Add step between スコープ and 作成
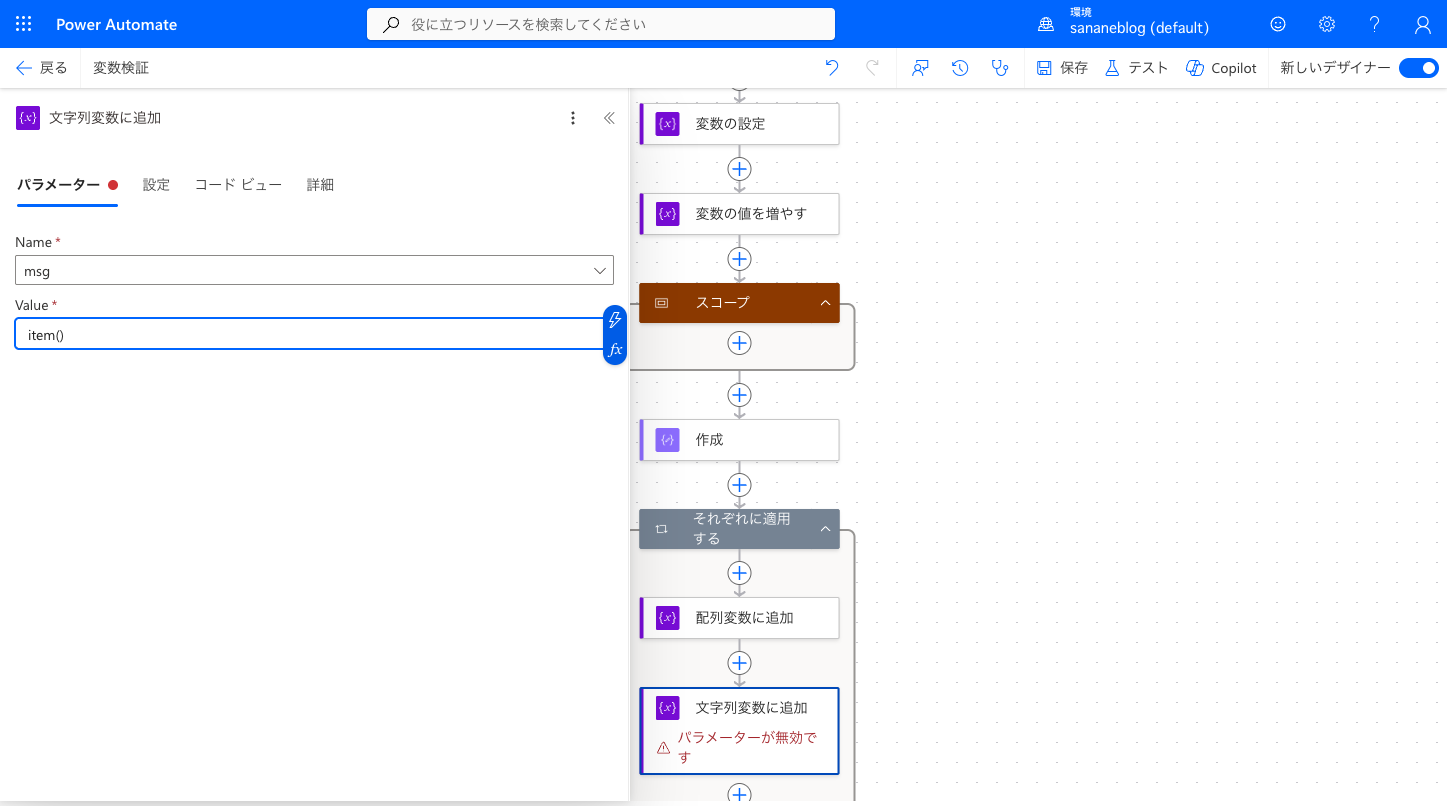Viewport: 1447px width, 806px height. pos(739,395)
